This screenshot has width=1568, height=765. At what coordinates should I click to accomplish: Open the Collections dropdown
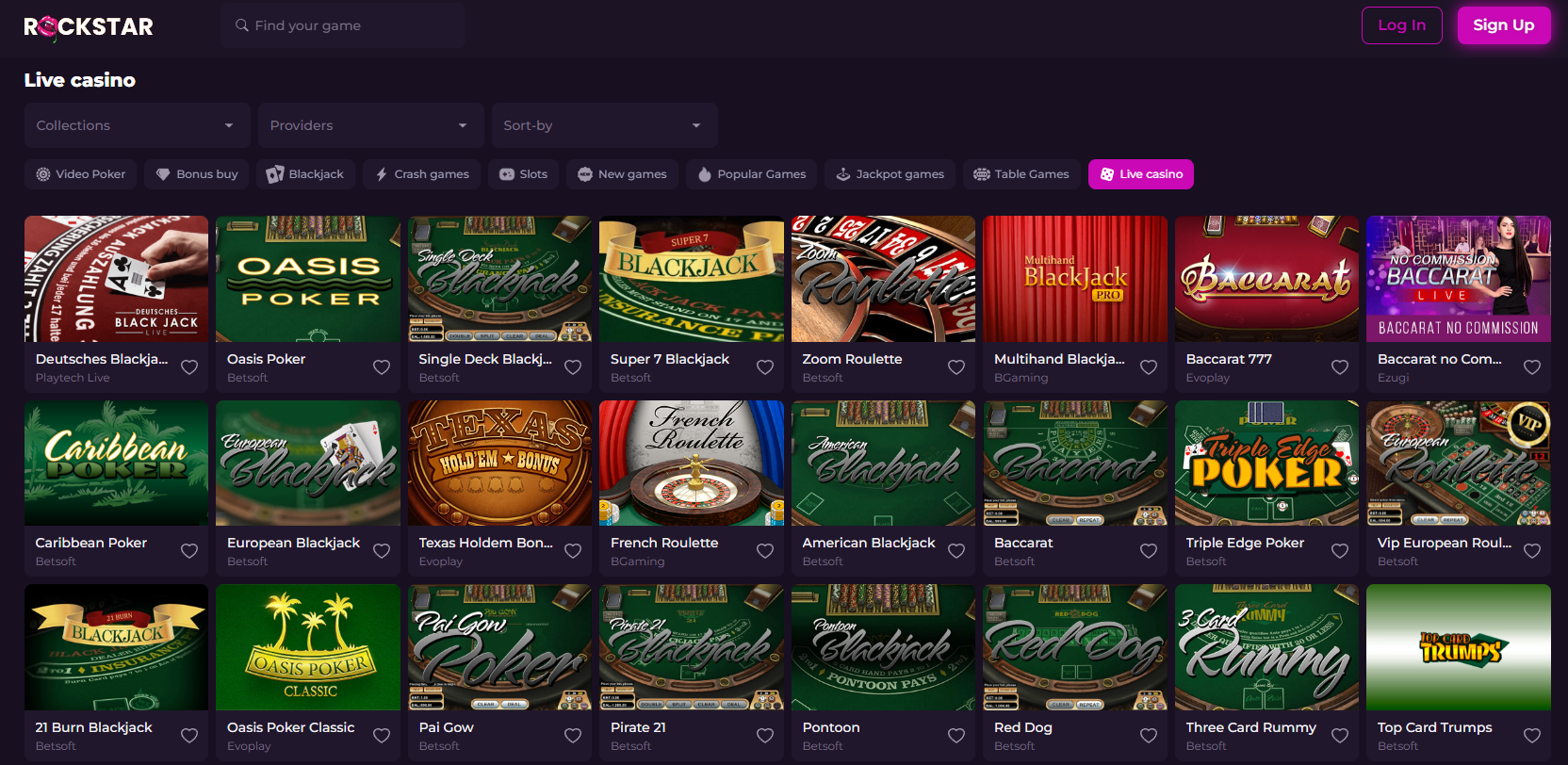click(138, 125)
